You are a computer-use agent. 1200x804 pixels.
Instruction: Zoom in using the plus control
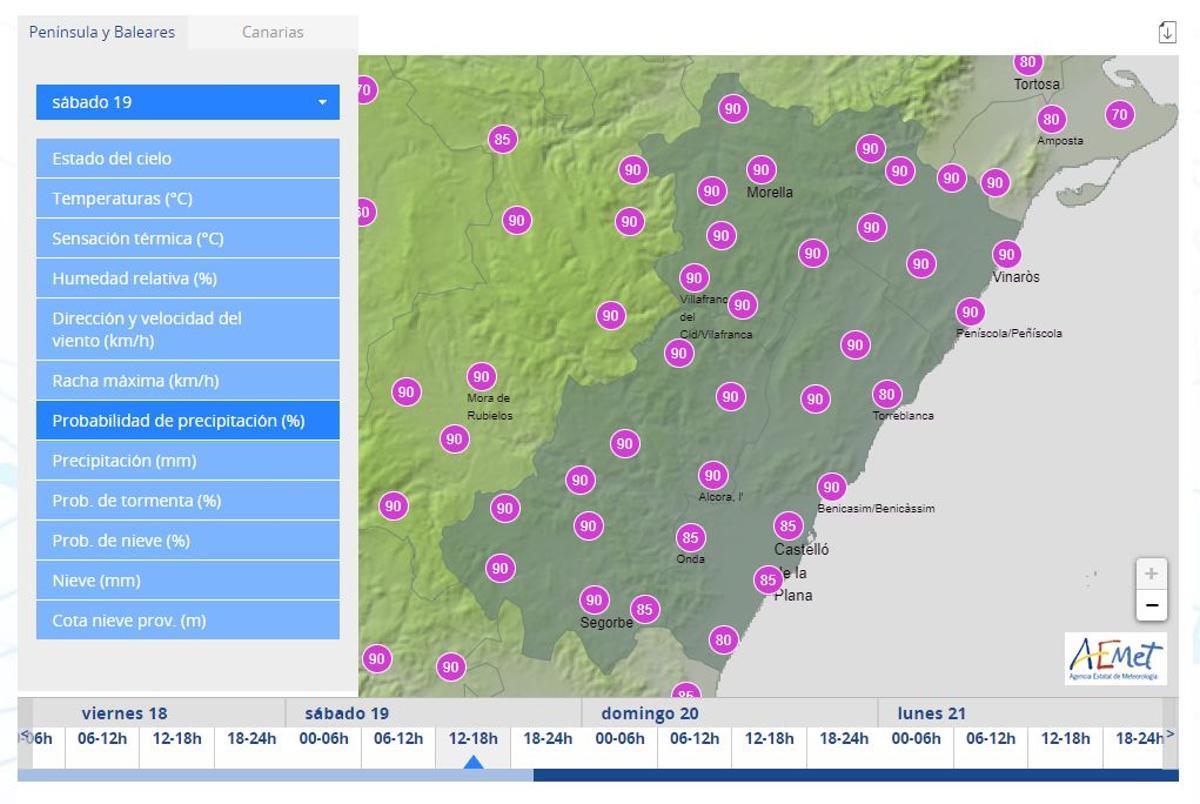(x=1152, y=572)
